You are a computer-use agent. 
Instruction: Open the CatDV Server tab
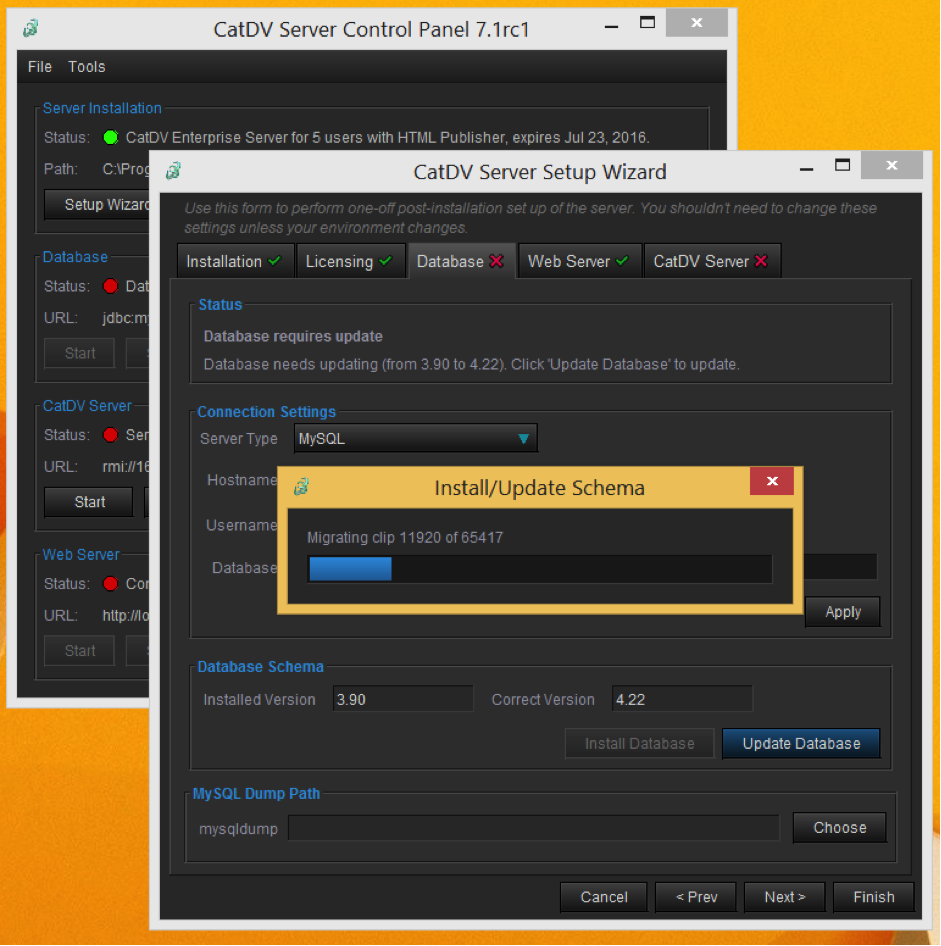pos(711,261)
